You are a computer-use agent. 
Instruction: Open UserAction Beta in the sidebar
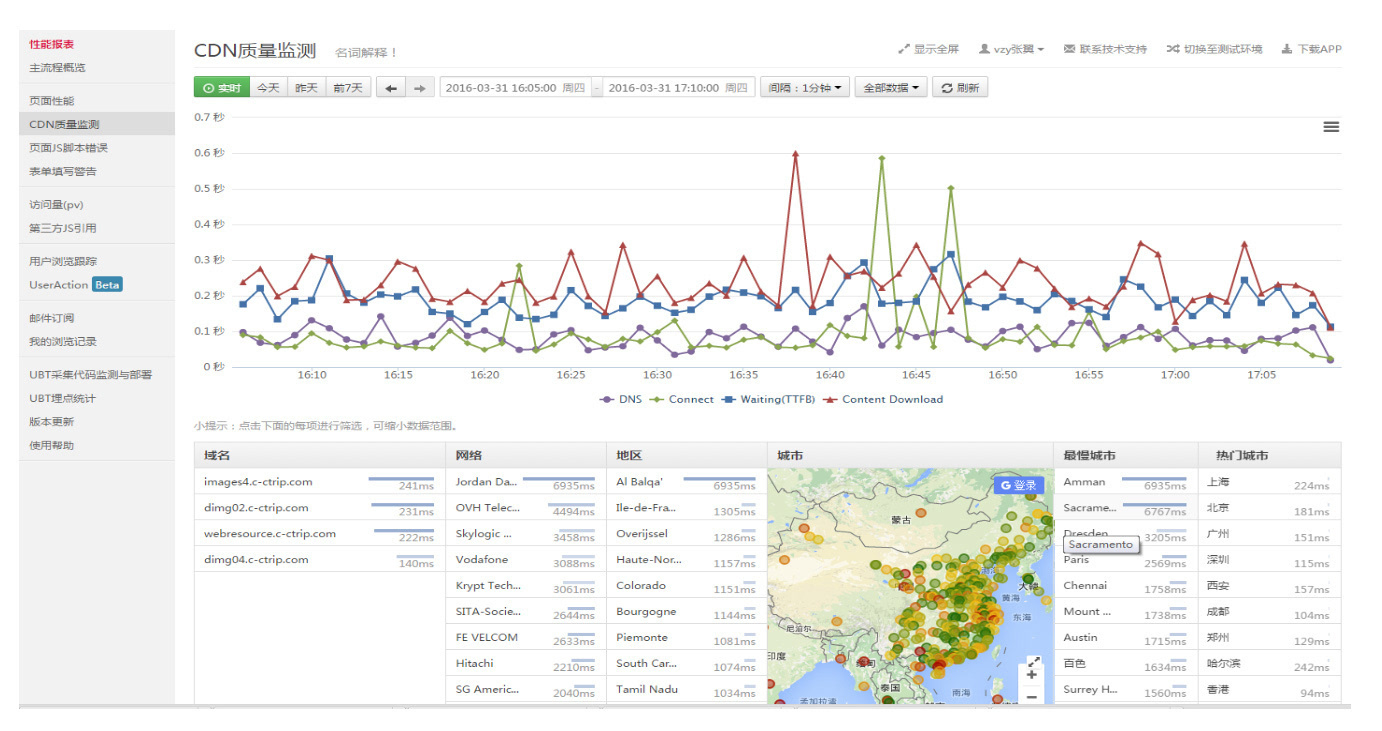click(75, 285)
